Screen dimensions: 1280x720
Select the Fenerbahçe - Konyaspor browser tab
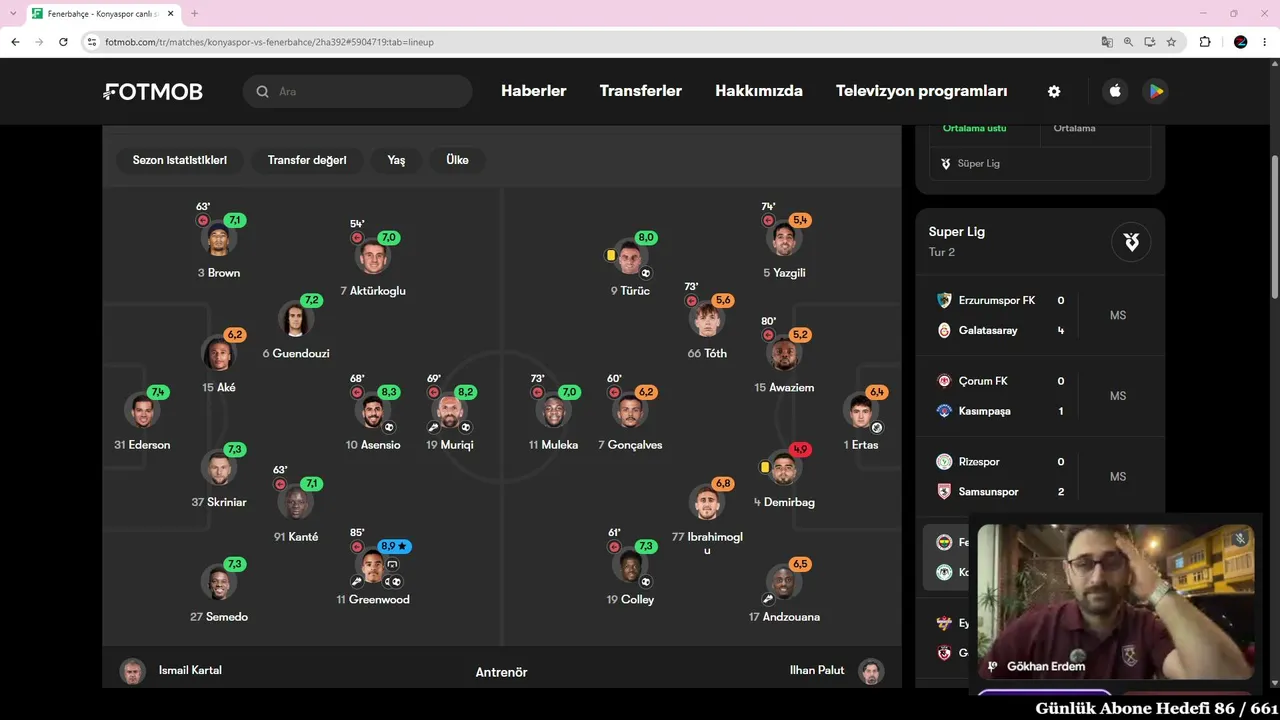(x=103, y=14)
